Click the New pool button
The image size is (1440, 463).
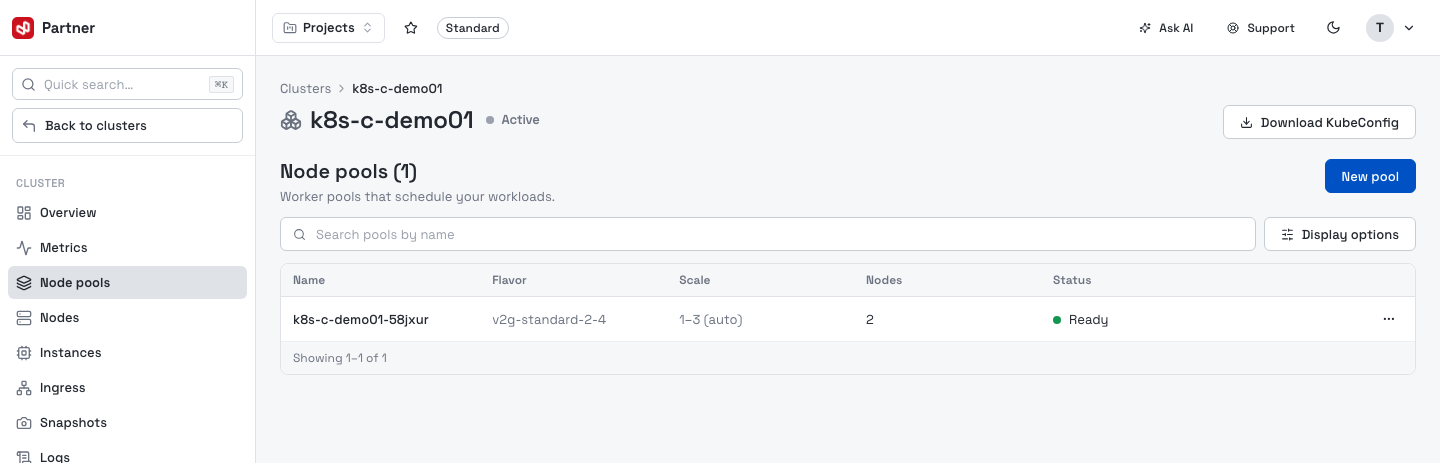(1370, 176)
